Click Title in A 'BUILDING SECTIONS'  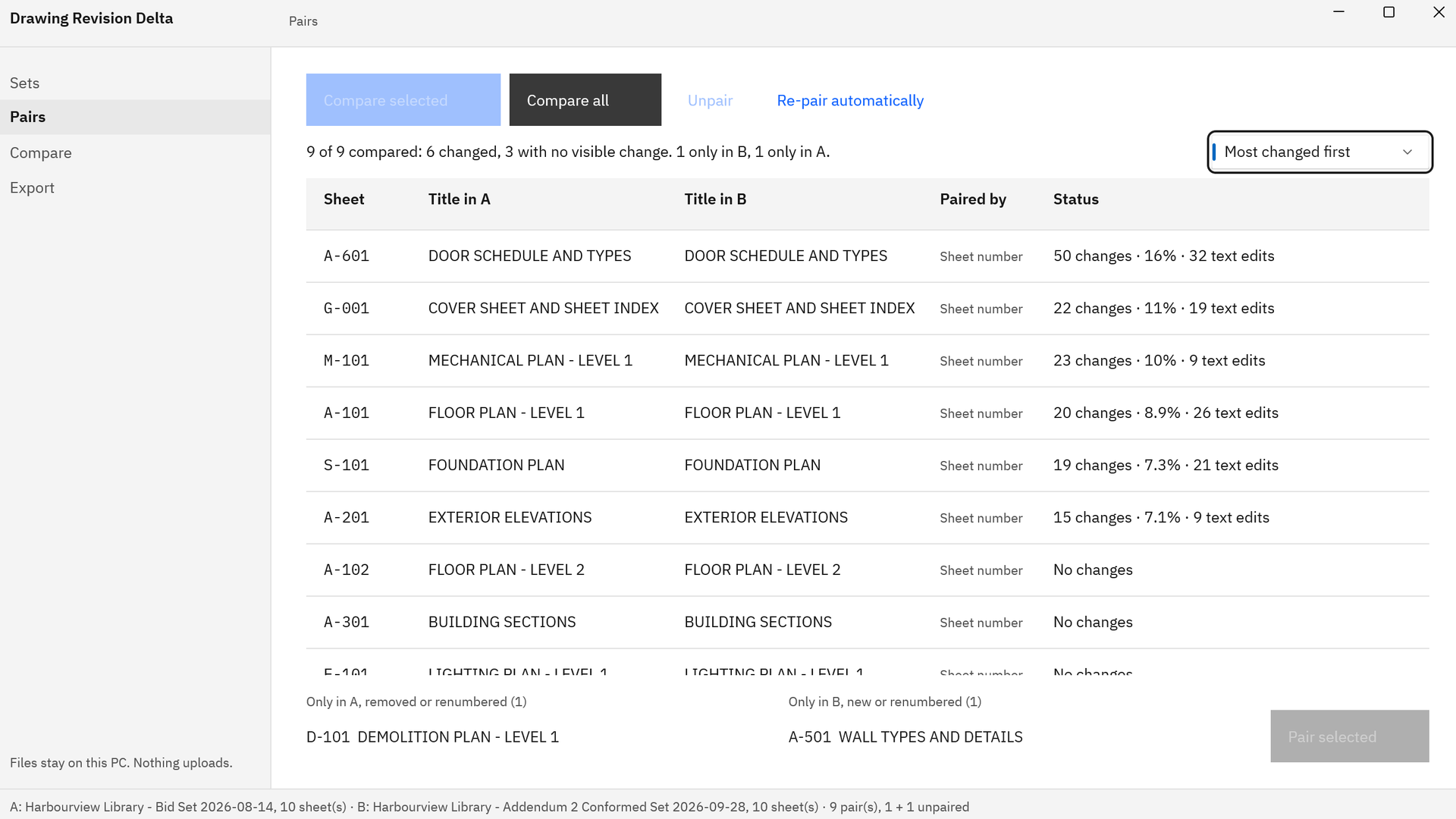(x=502, y=623)
